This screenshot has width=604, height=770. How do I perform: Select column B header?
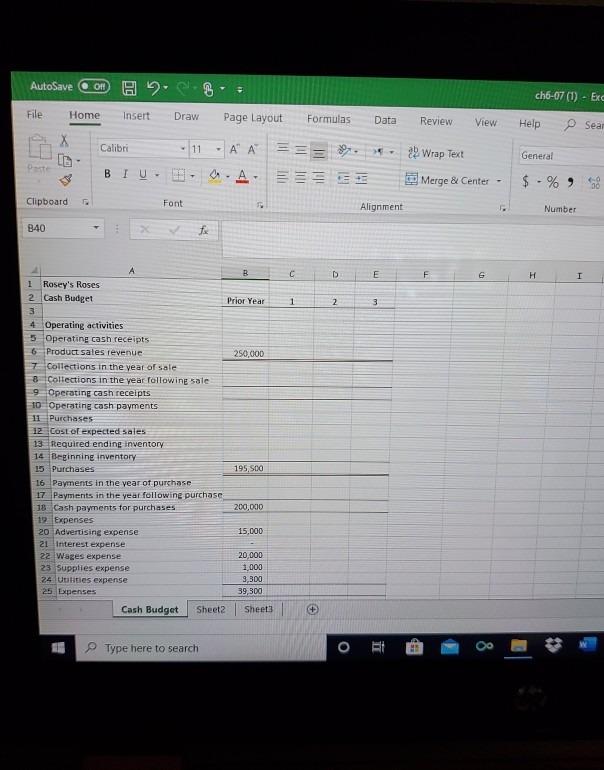pyautogui.click(x=245, y=273)
